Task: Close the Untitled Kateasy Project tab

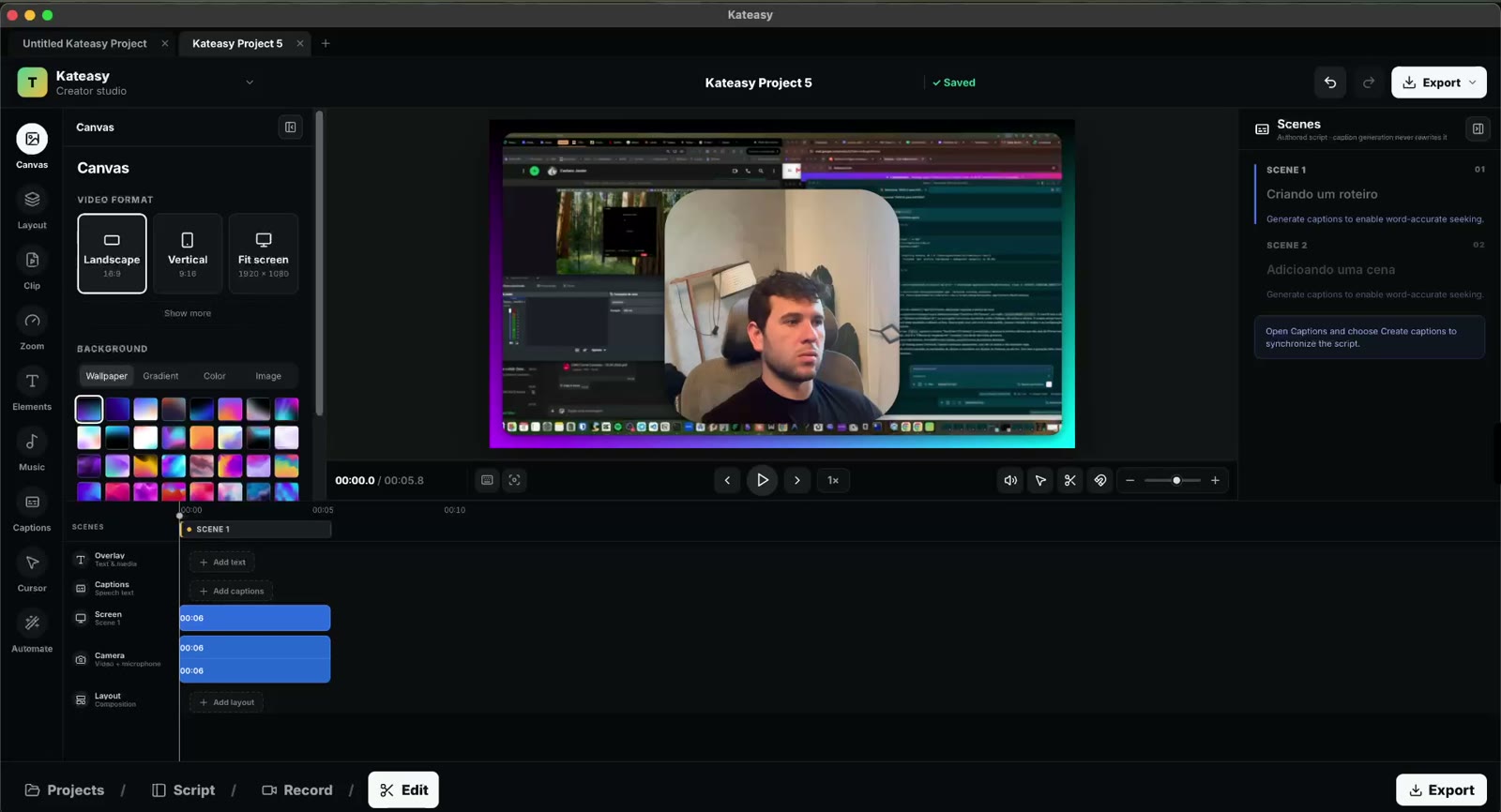Action: tap(165, 43)
